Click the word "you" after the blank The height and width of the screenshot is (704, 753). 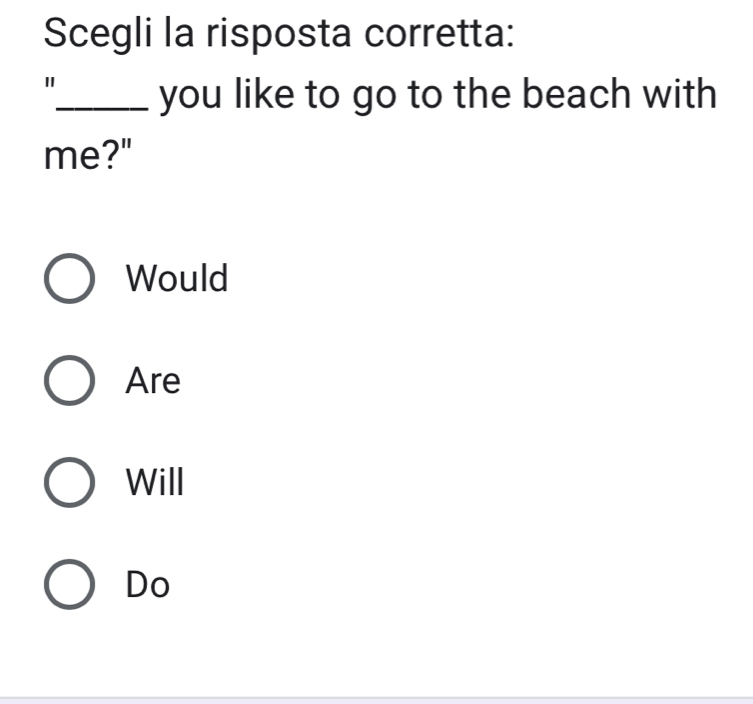190,96
